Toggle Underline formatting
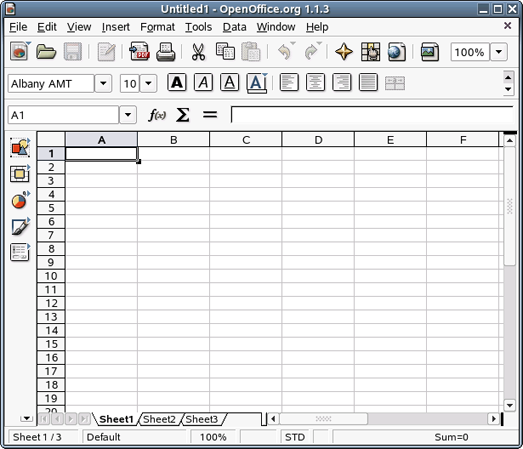The image size is (523, 449). coord(229,82)
